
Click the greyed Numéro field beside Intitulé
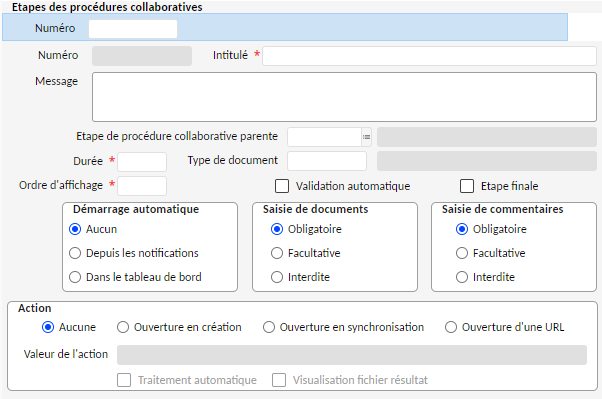142,56
